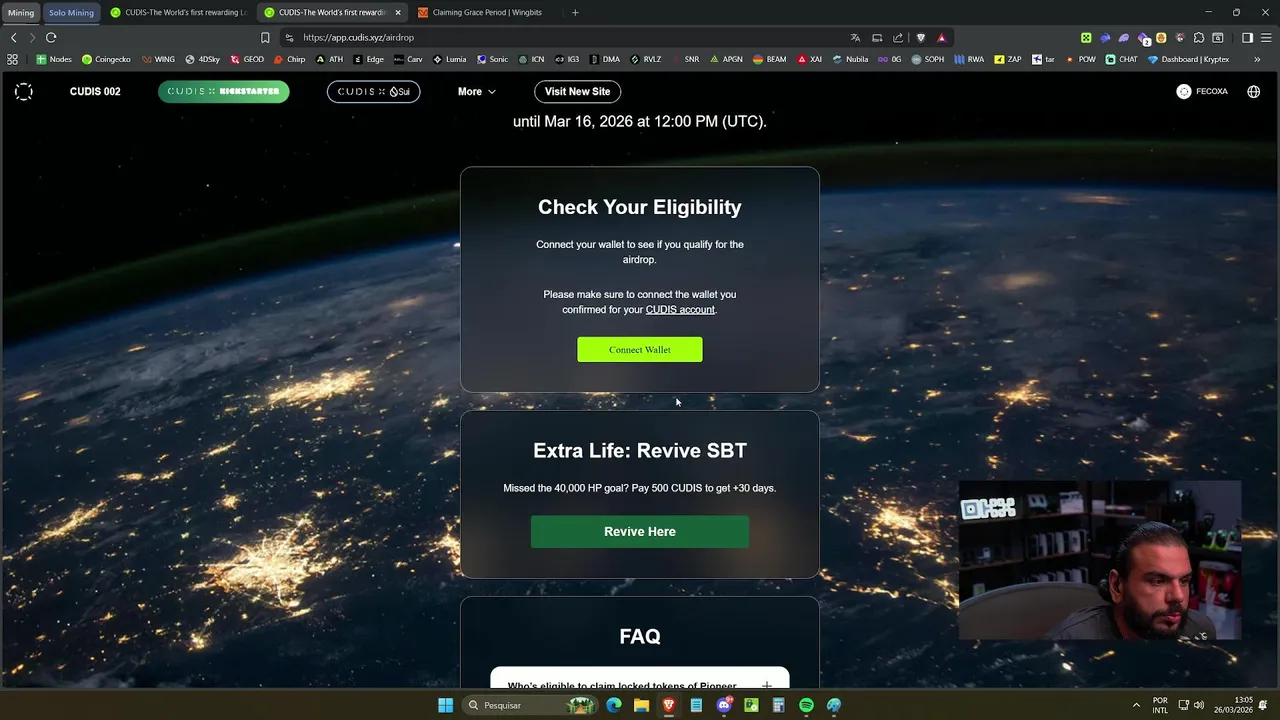Open the Calculator taskbar icon
The height and width of the screenshot is (720, 1280).
pyautogui.click(x=778, y=705)
